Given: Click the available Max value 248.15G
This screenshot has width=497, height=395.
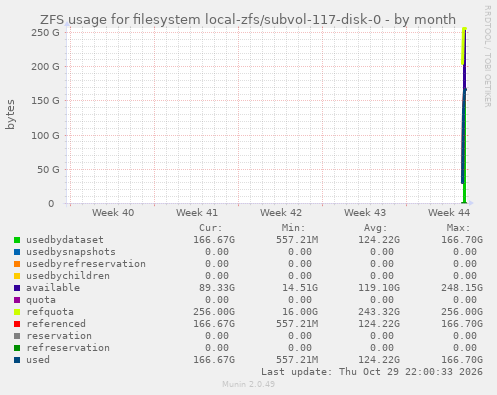Looking at the screenshot, I should pyautogui.click(x=462, y=288).
